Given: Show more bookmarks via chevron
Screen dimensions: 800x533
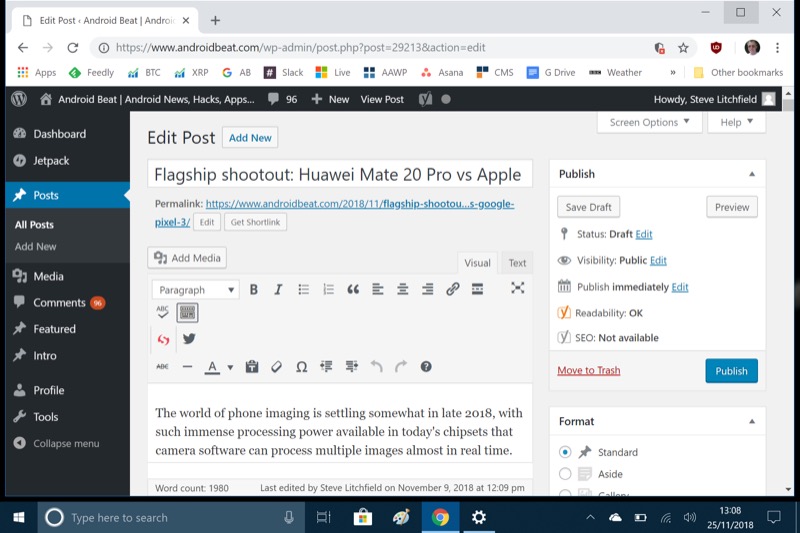Looking at the screenshot, I should tap(673, 72).
